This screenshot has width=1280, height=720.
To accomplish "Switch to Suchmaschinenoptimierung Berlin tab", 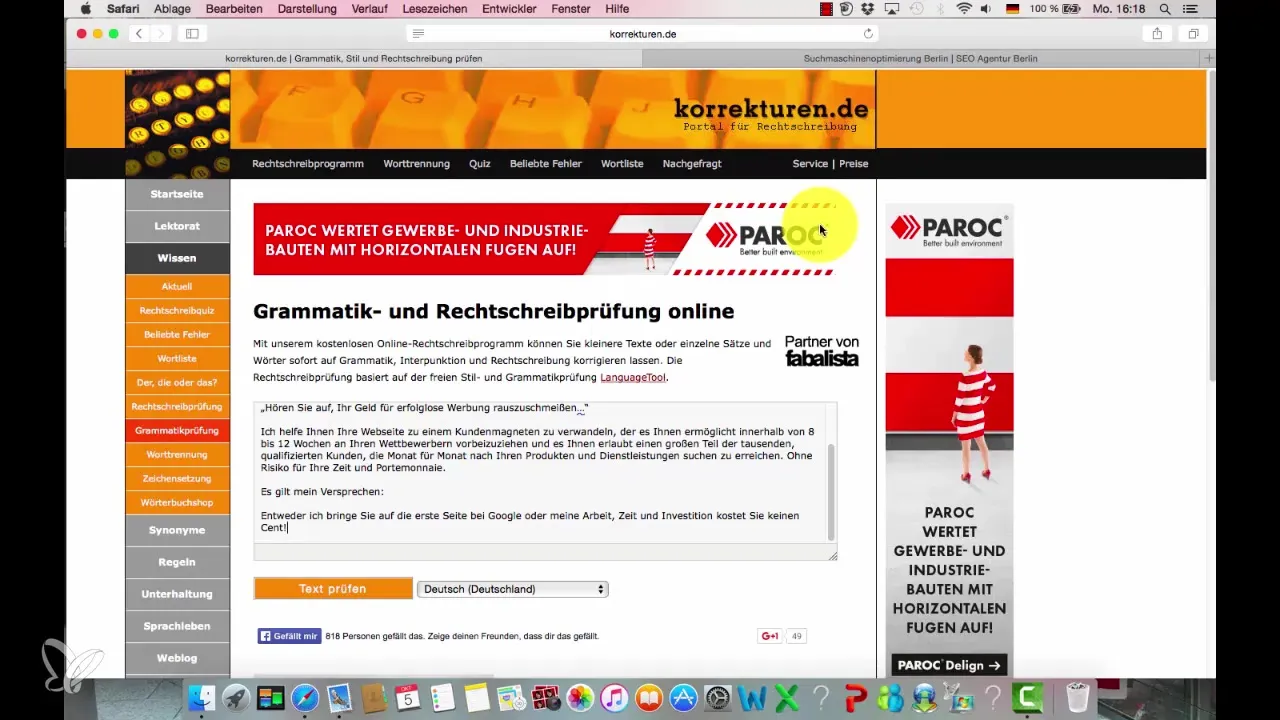I will coord(920,58).
